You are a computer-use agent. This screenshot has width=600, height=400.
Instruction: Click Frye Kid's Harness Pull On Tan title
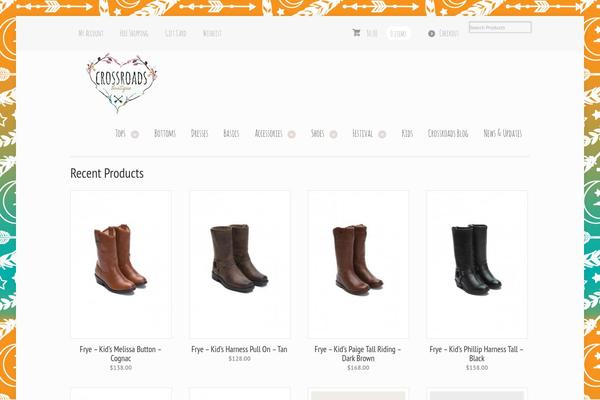pyautogui.click(x=239, y=349)
